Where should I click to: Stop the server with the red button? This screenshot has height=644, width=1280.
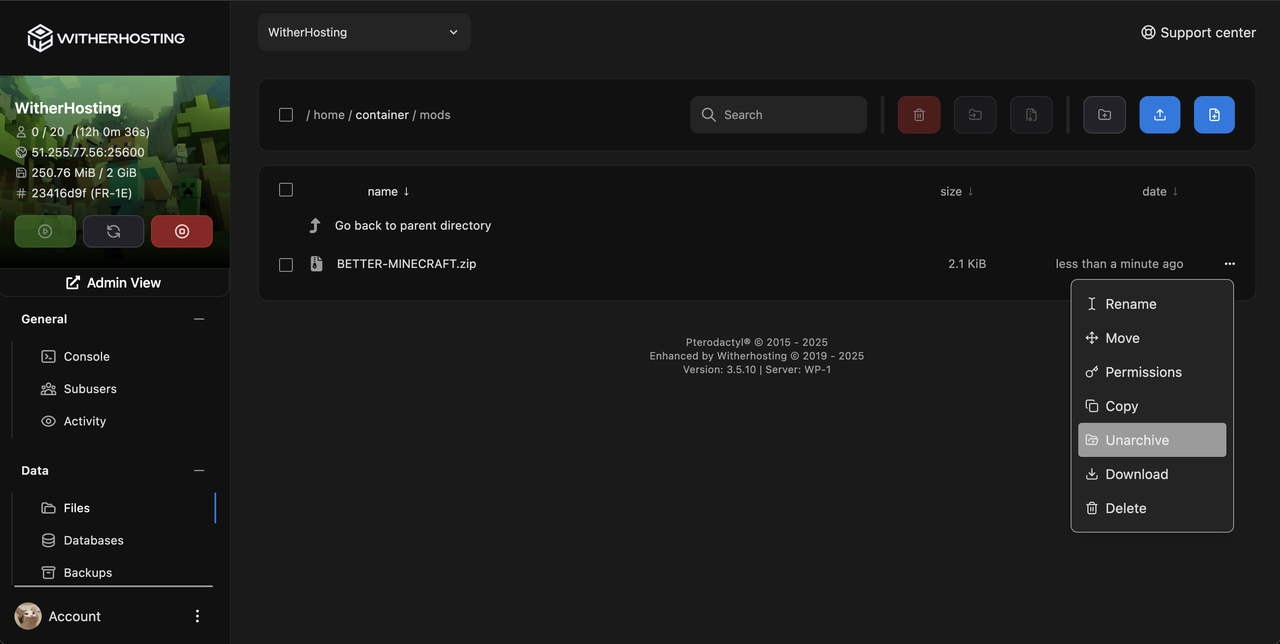click(182, 231)
